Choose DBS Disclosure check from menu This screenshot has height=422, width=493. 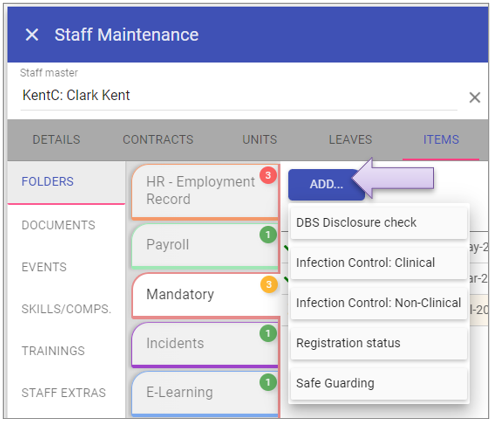pyautogui.click(x=379, y=222)
